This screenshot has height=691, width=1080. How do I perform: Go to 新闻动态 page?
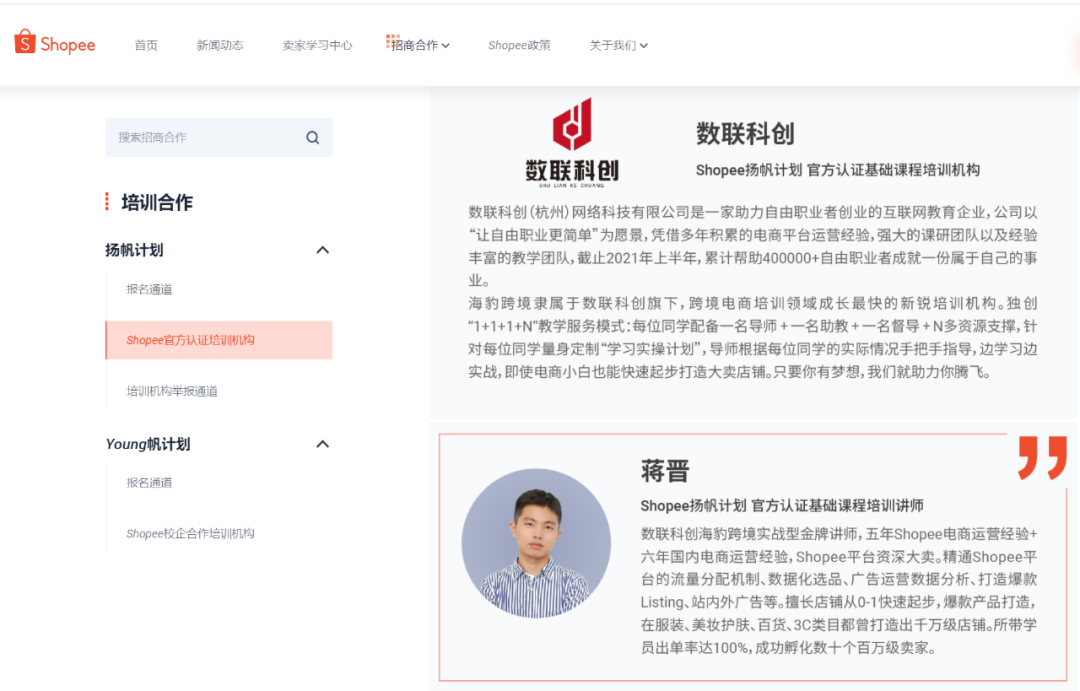point(220,45)
